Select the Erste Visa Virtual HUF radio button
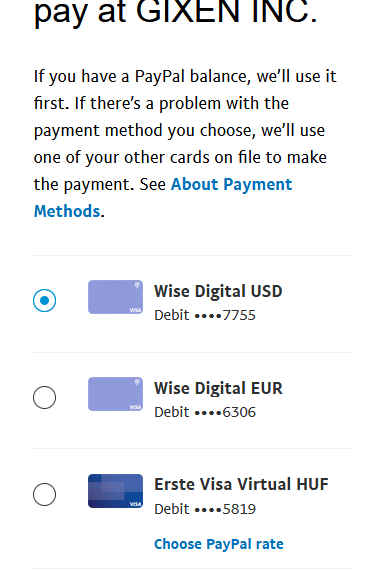 tap(44, 494)
